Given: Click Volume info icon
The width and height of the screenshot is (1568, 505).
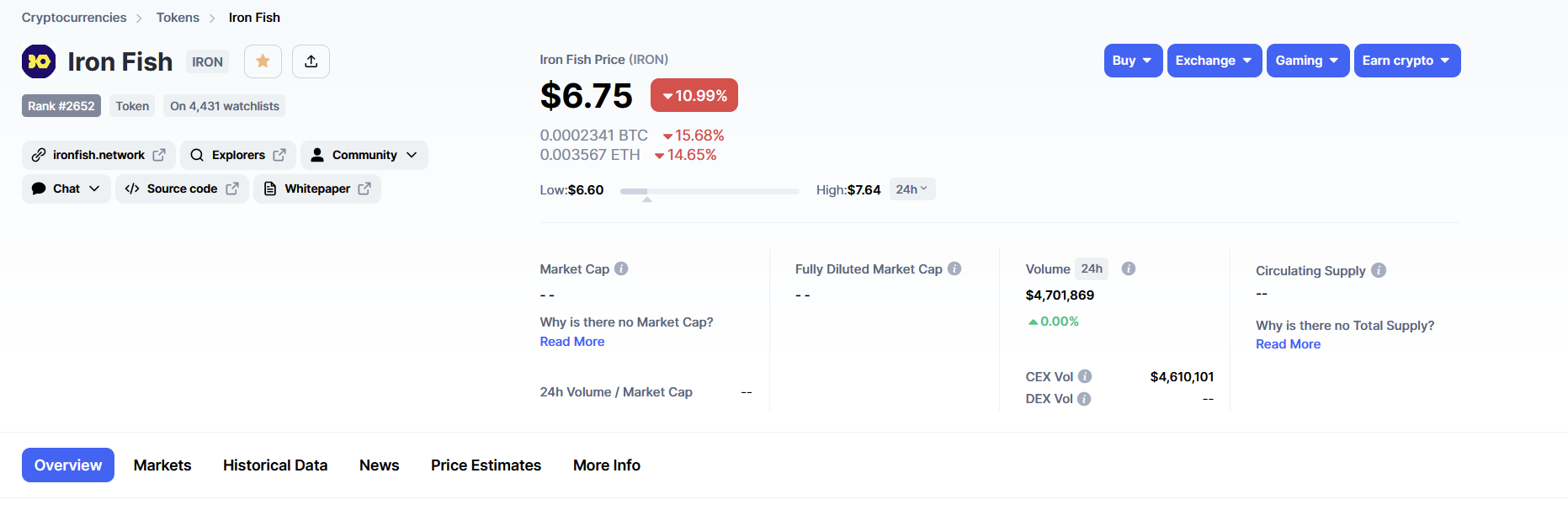Looking at the screenshot, I should pyautogui.click(x=1129, y=268).
